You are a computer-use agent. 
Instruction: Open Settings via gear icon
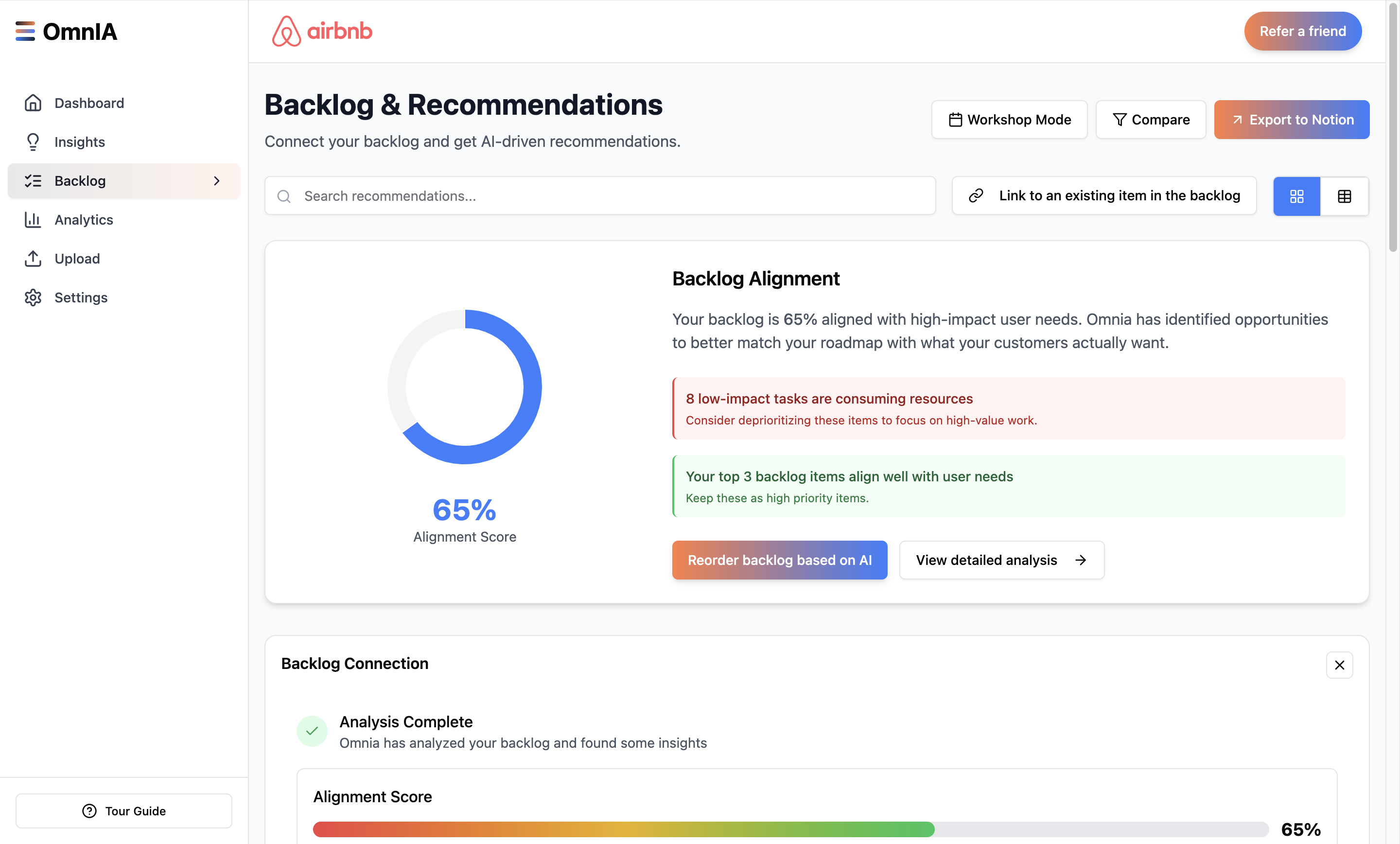pos(33,297)
